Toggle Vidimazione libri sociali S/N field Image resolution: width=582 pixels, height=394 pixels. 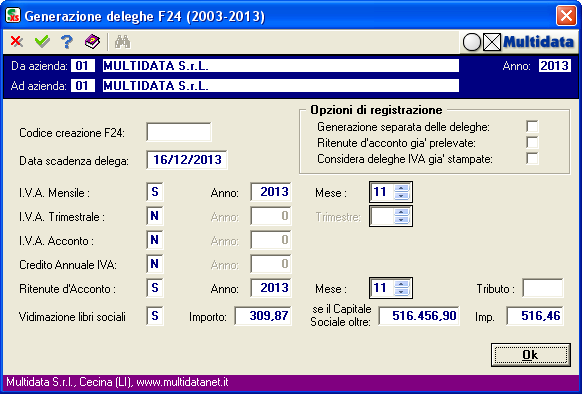155,316
